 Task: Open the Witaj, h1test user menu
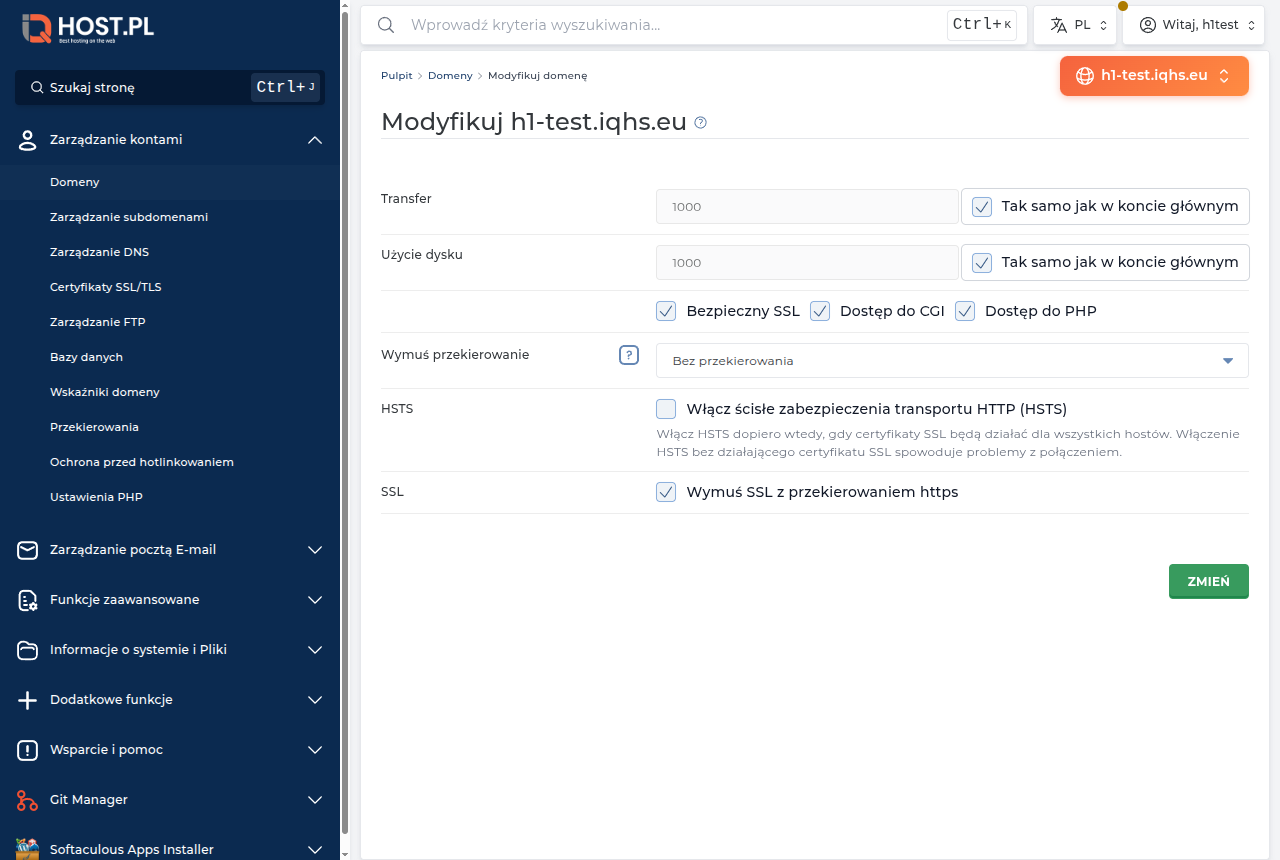point(1194,25)
